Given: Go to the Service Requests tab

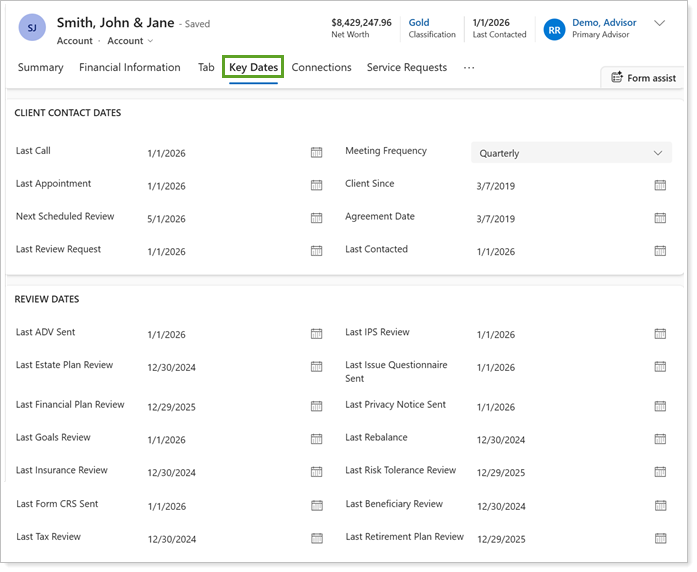Looking at the screenshot, I should pyautogui.click(x=408, y=68).
